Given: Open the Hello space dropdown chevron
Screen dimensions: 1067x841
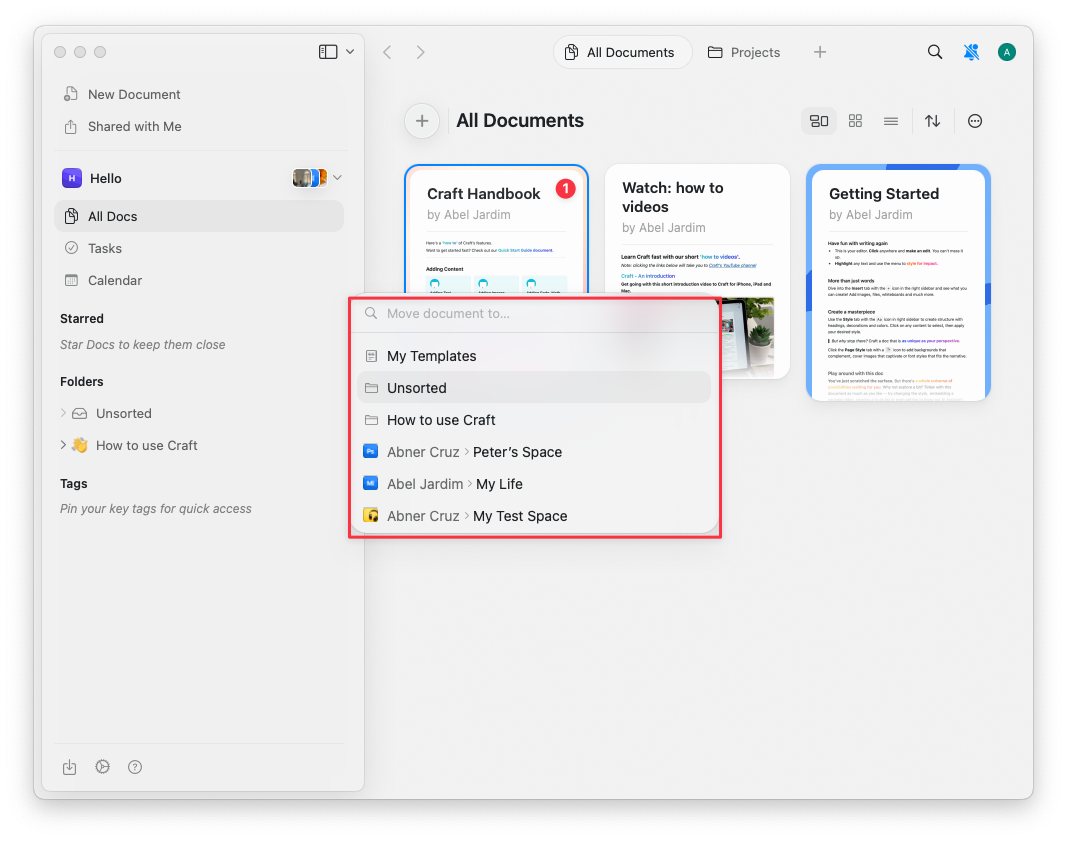Looking at the screenshot, I should [337, 177].
